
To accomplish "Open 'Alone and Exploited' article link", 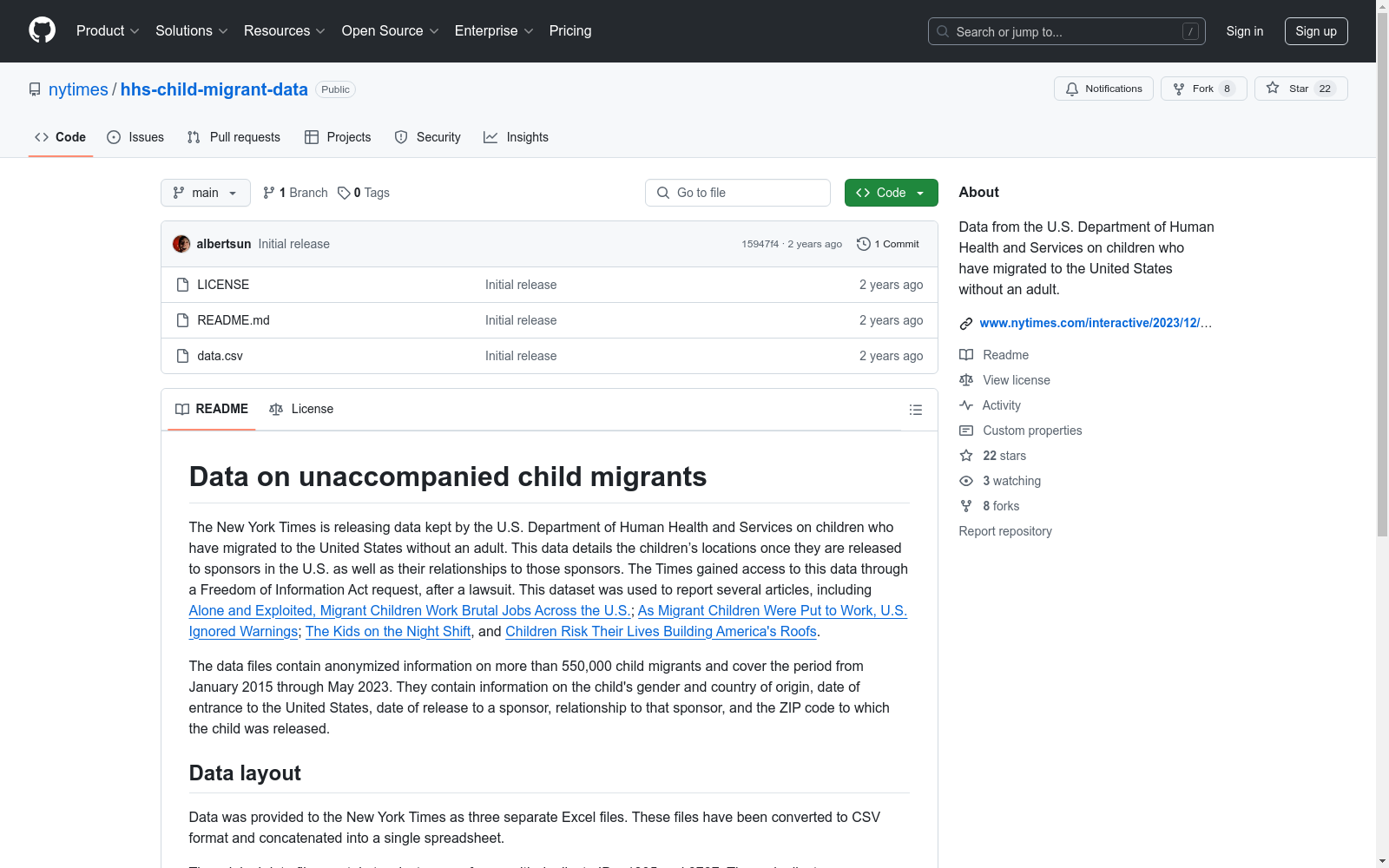I will [x=410, y=611].
